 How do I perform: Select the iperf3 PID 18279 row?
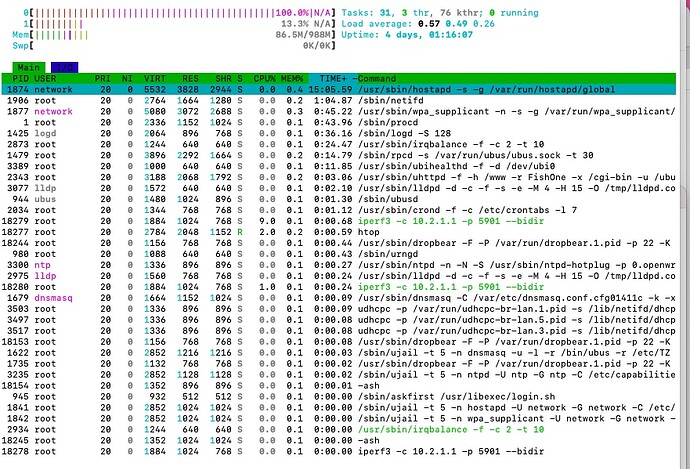pos(338,221)
